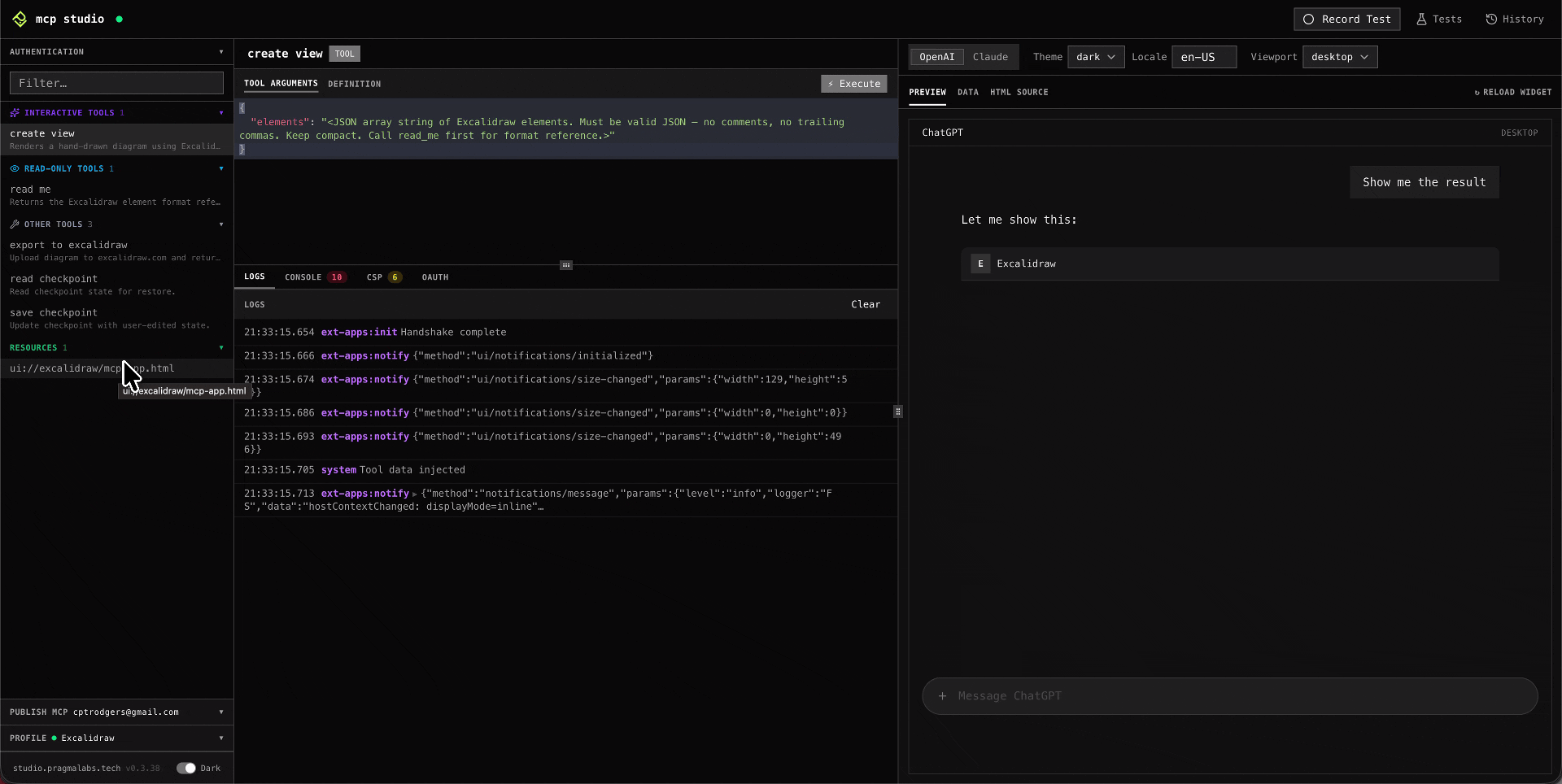Click the Other Tools wrench icon
Image resolution: width=1562 pixels, height=784 pixels.
point(15,224)
